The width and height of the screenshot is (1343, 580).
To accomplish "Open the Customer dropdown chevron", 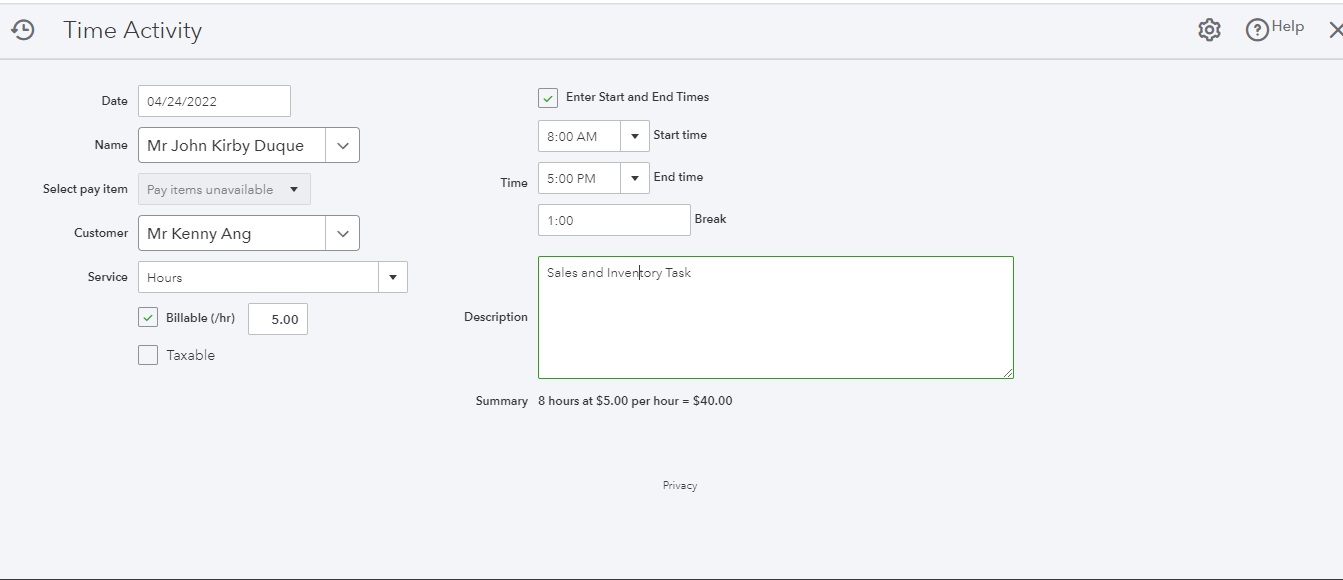I will tap(342, 233).
